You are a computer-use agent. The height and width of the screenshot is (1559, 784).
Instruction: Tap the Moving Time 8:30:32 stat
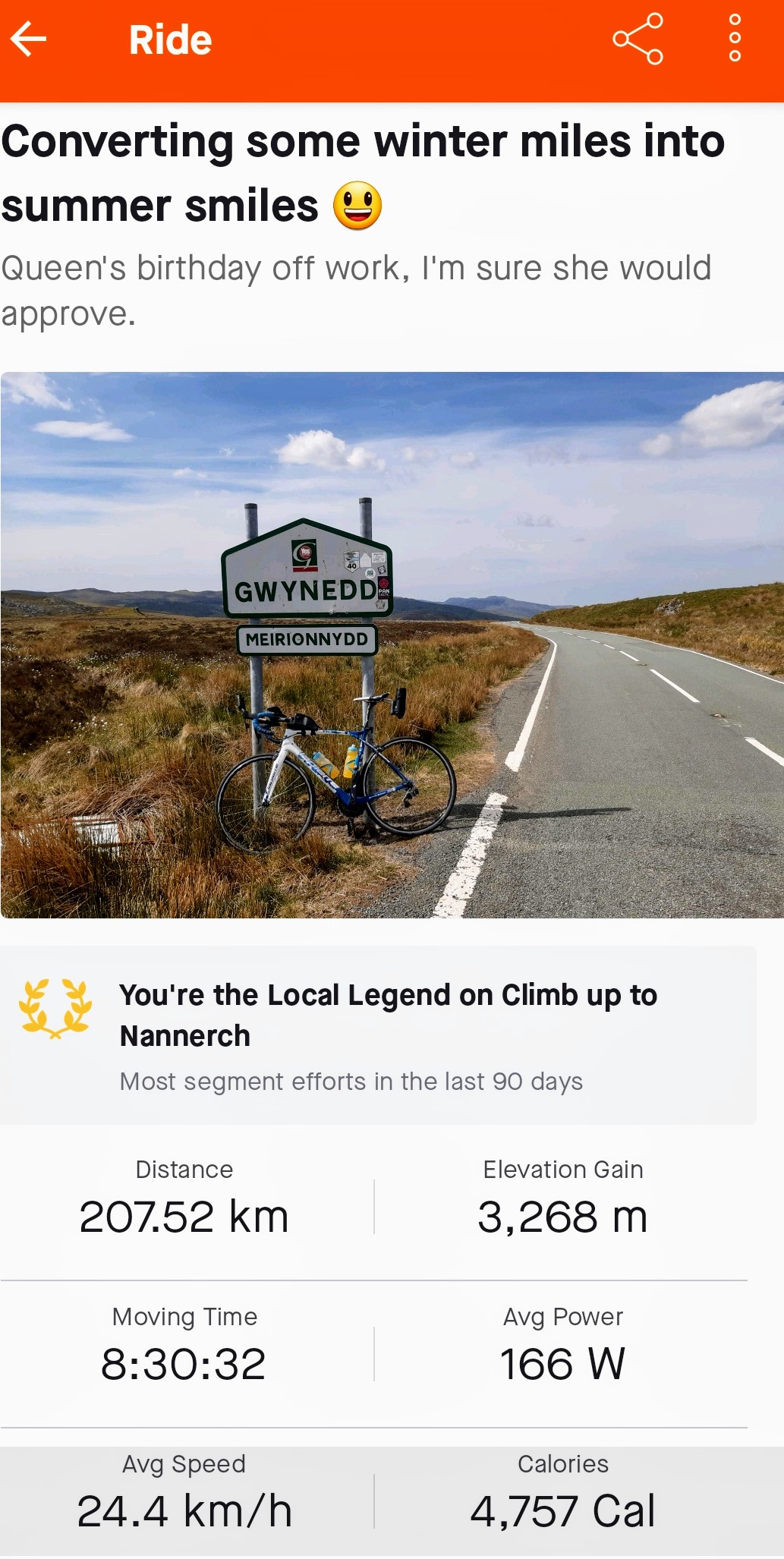(184, 1346)
